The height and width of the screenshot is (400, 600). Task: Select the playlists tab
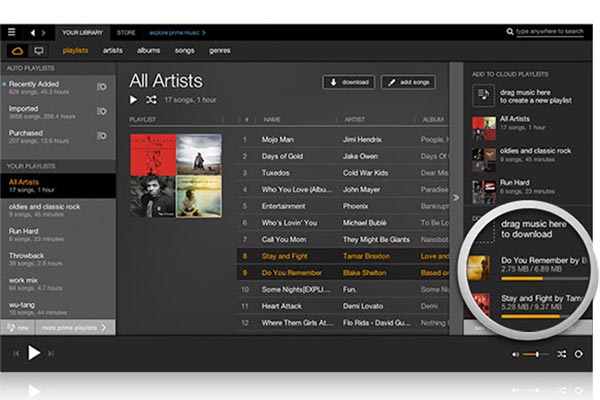point(75,51)
